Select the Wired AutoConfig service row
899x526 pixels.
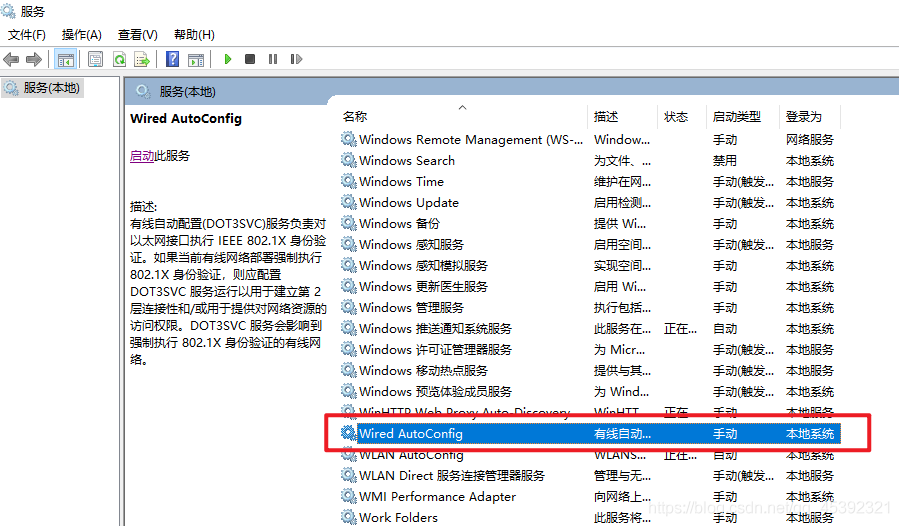point(590,434)
